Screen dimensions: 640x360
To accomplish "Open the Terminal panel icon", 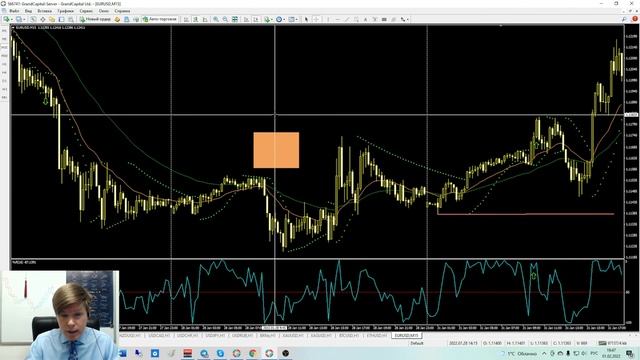I will tap(61, 19).
